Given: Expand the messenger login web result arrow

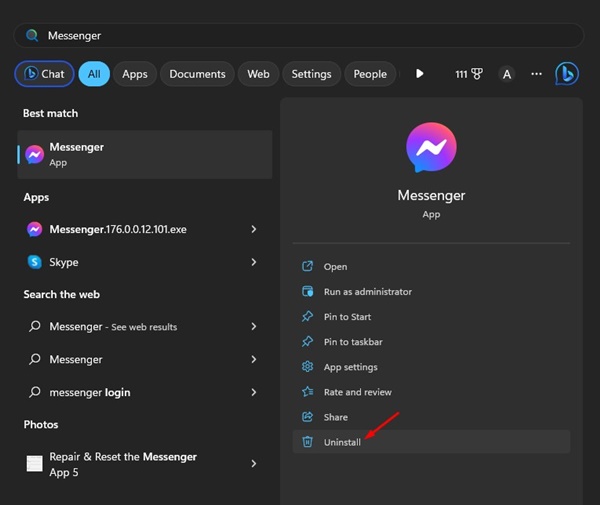Looking at the screenshot, I should [254, 392].
